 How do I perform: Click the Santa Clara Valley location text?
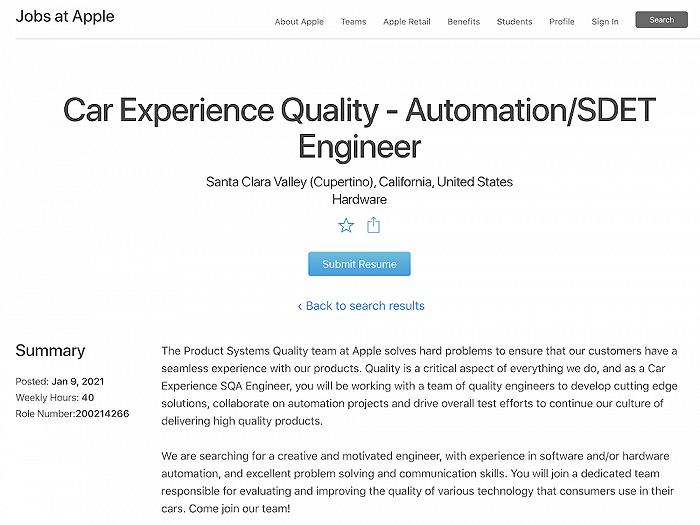point(359,182)
